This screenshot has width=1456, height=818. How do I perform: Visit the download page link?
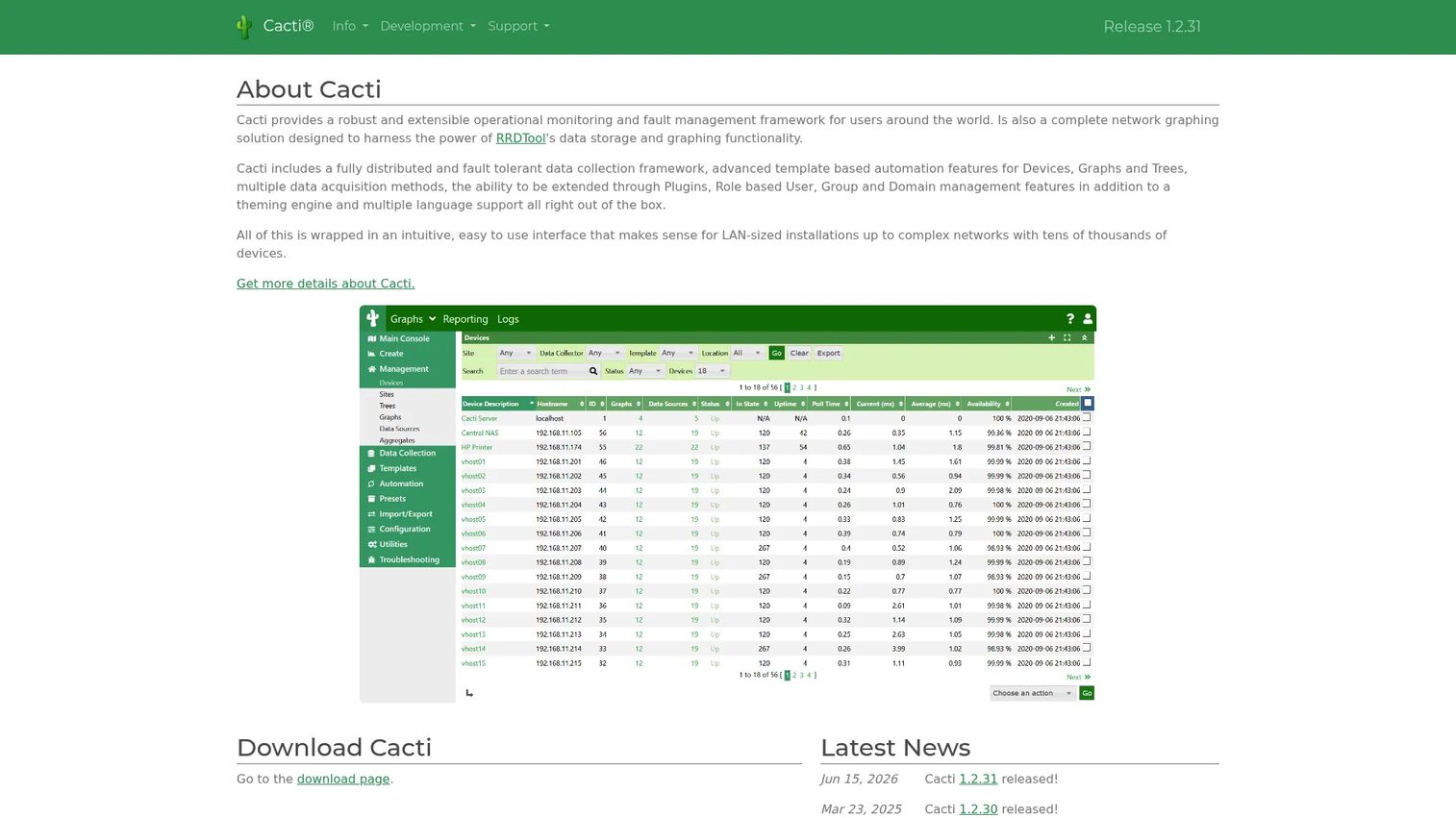pos(343,780)
